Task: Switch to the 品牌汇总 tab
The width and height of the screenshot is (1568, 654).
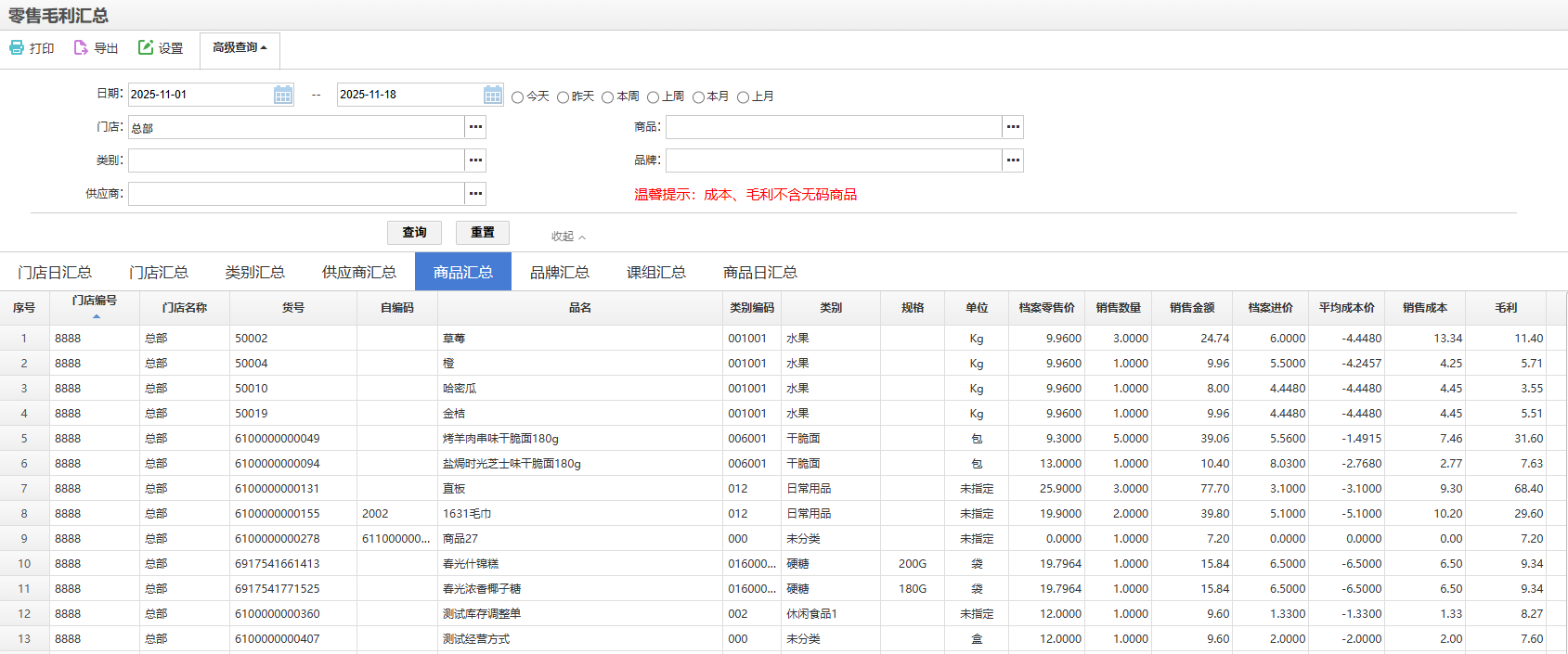Action: [560, 272]
